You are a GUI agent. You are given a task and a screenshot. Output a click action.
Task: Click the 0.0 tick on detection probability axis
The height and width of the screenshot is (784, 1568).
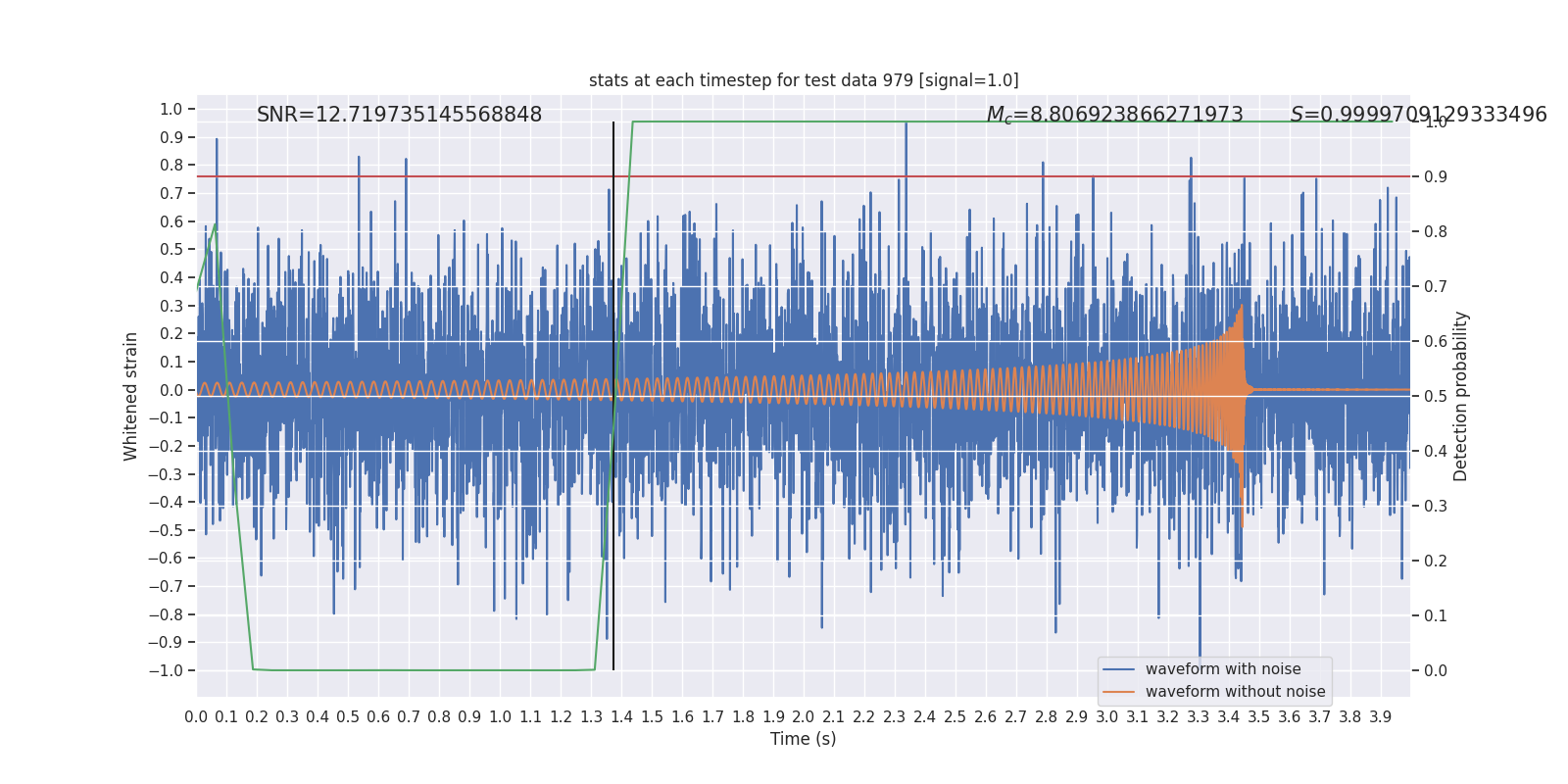tap(1436, 670)
